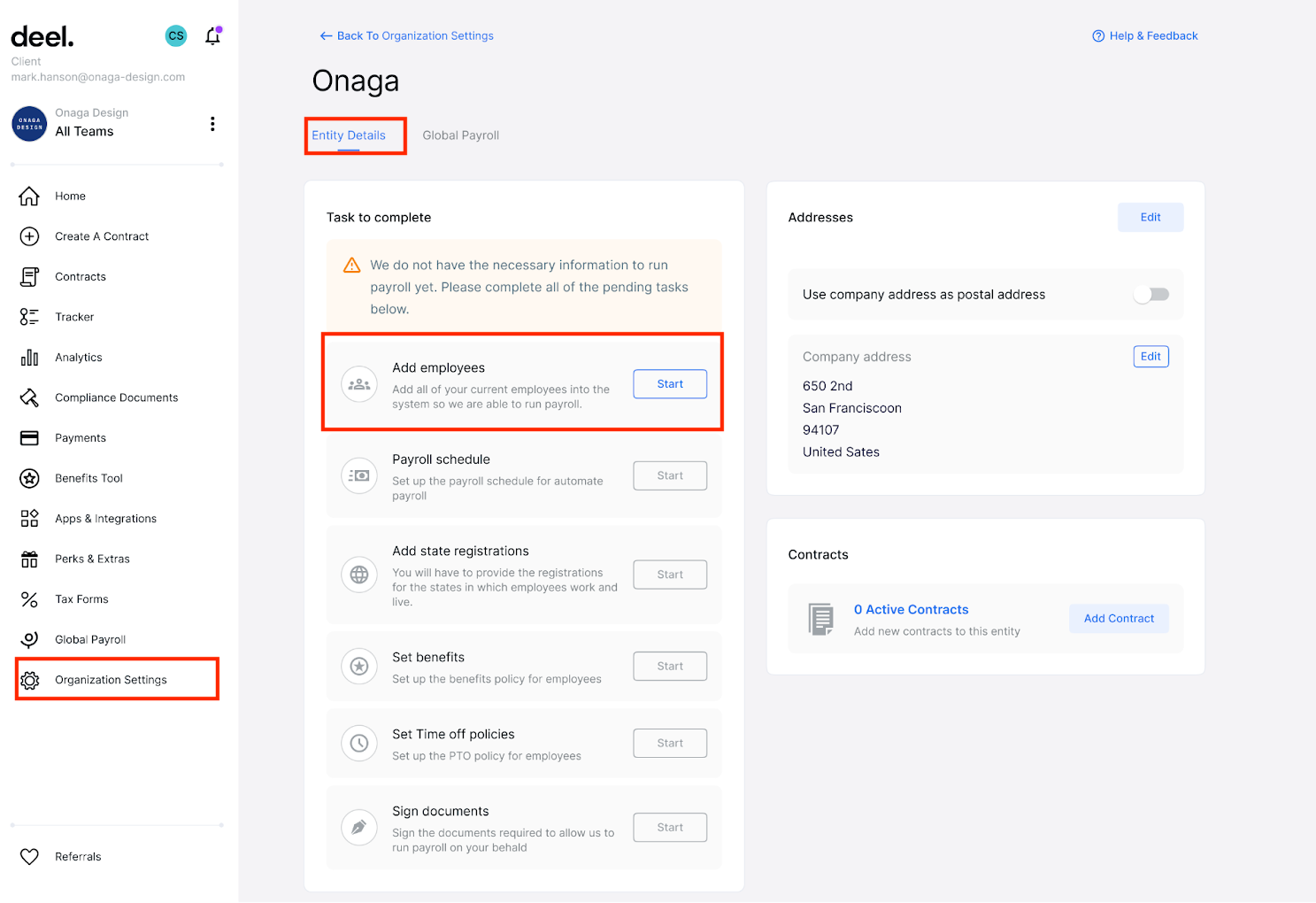1316x903 pixels.
Task: Click the Create A Contract plus icon
Action: [29, 236]
